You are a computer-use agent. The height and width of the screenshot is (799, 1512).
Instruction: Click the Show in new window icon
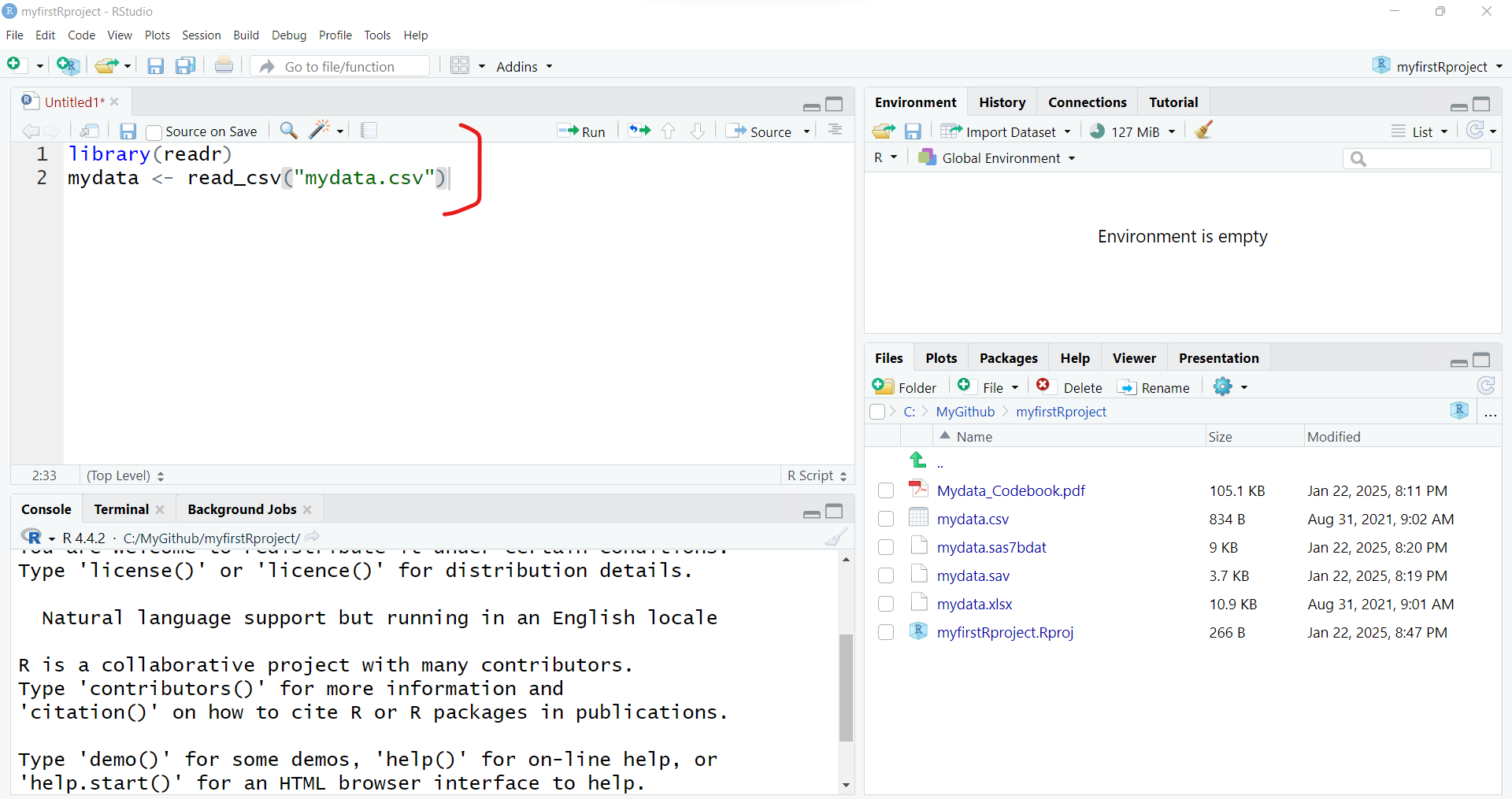point(90,131)
